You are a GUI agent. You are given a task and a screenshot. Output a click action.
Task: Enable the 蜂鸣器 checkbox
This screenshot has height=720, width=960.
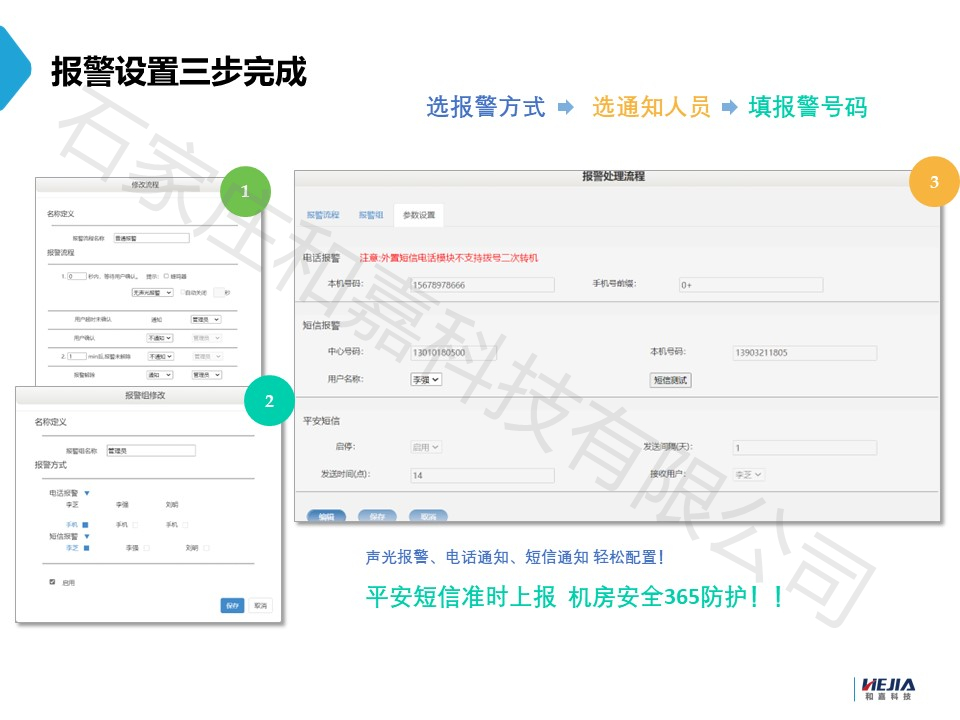click(166, 275)
